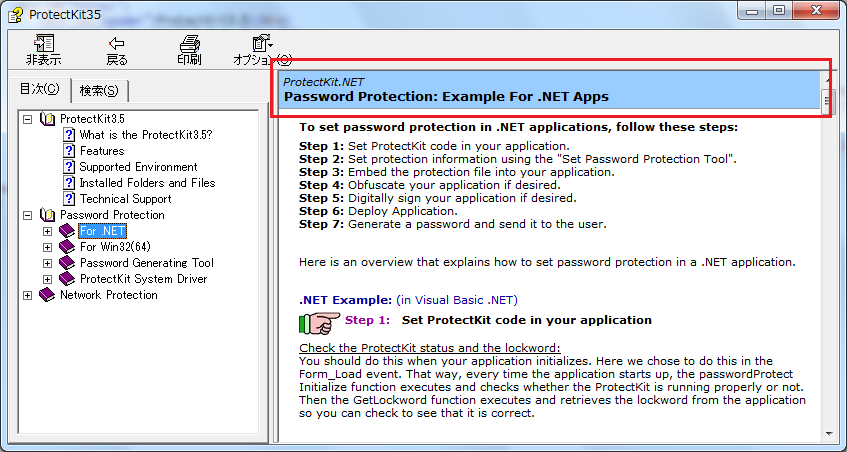847x452 pixels.
Task: Click the book icon beside Password Generating Tool
Action: point(67,263)
